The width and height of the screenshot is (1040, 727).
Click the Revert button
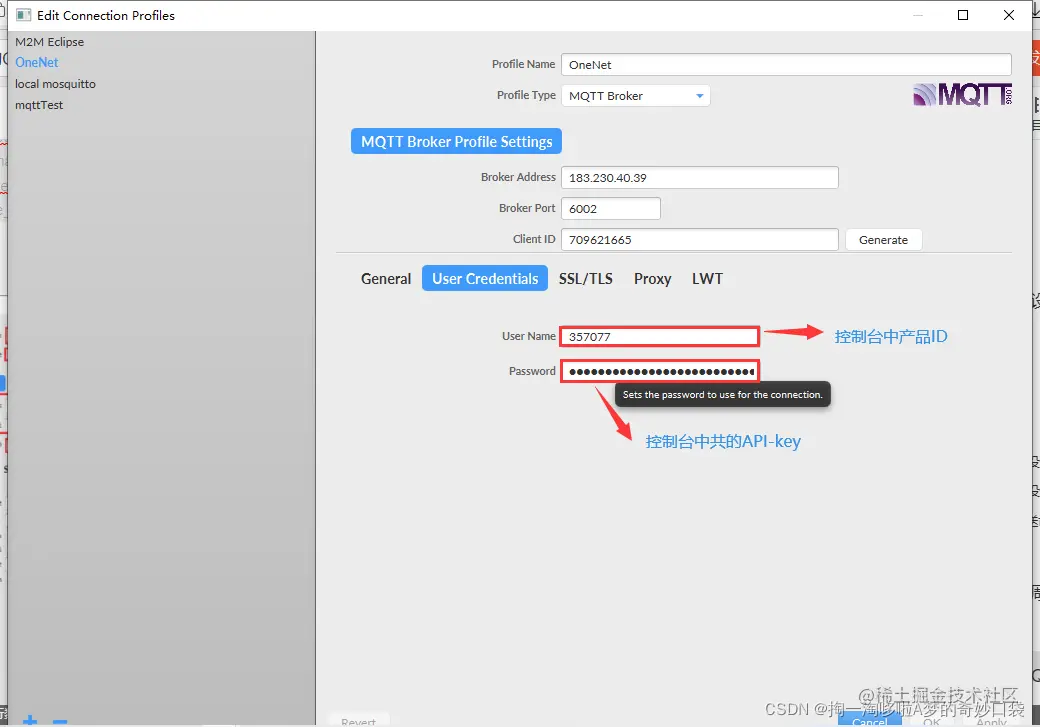point(359,721)
